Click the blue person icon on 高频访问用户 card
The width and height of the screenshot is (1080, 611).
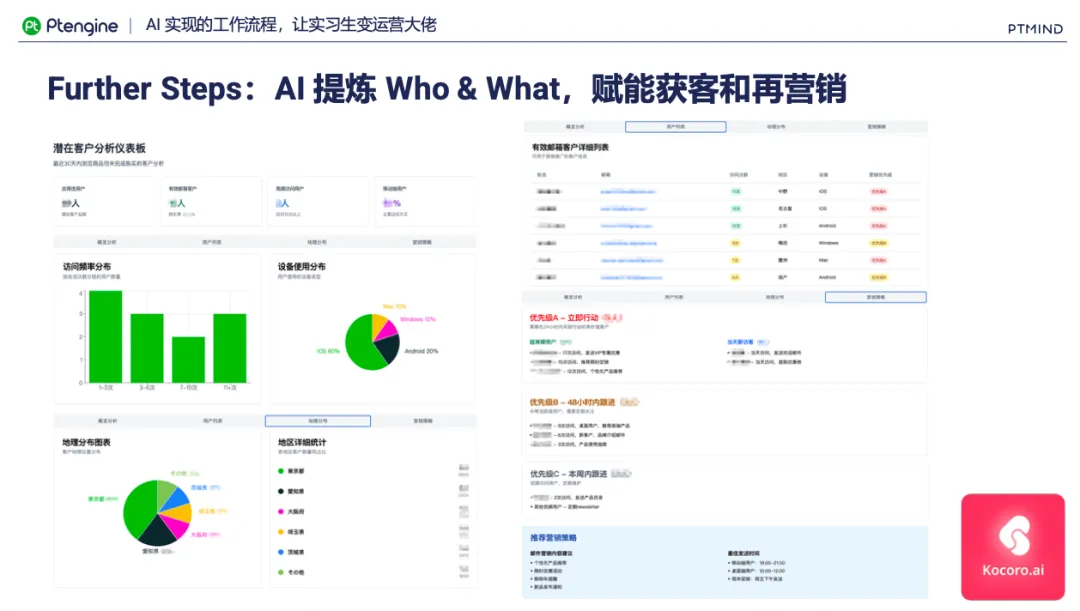(277, 202)
